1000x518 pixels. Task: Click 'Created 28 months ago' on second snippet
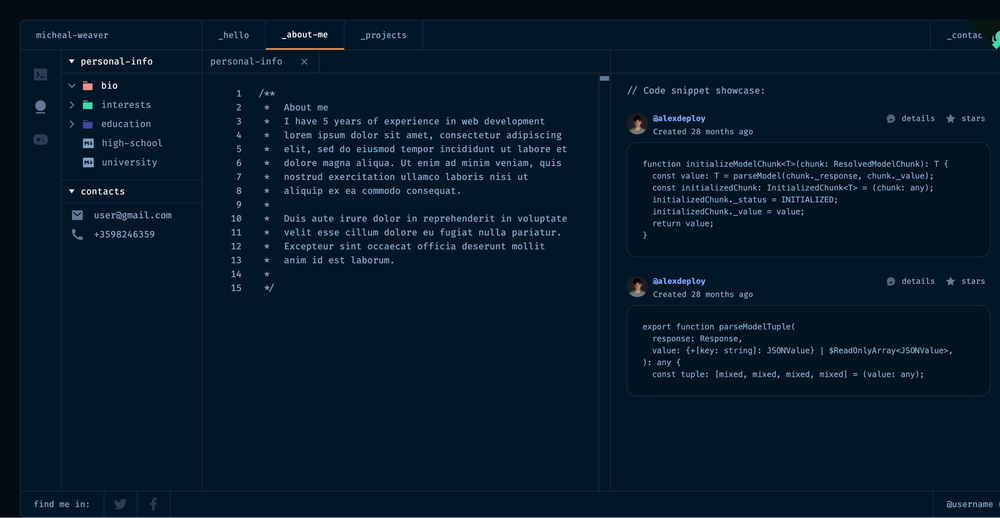point(702,295)
